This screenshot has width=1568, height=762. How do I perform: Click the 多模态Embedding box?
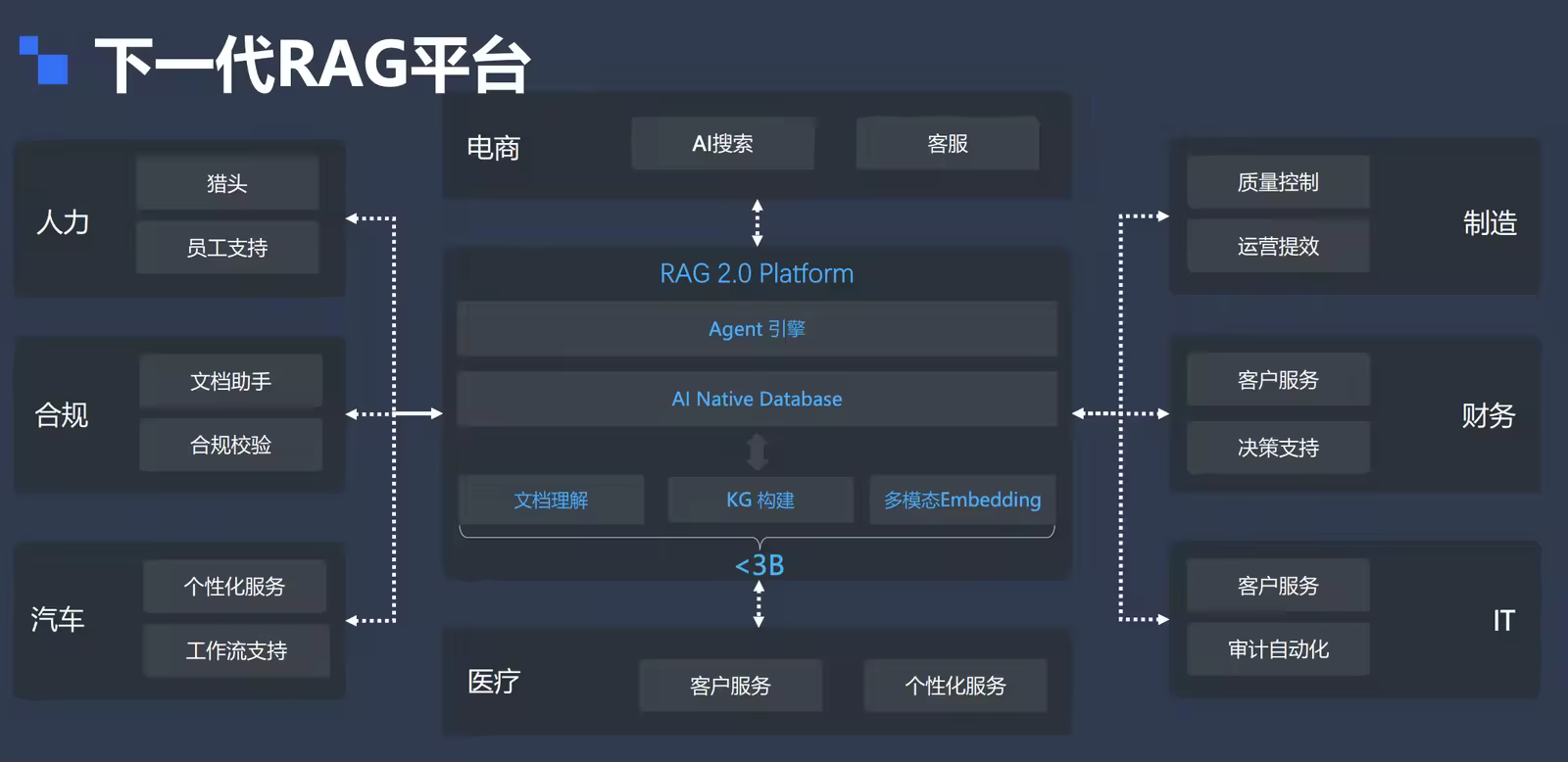tap(962, 500)
